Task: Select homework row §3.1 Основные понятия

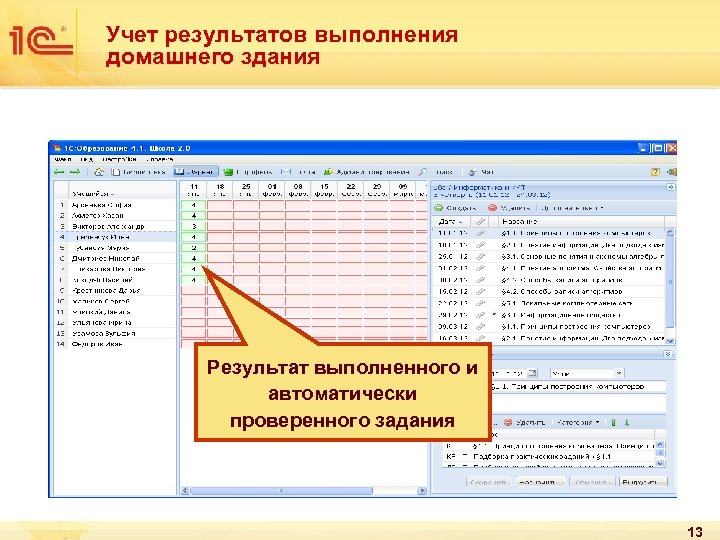Action: tap(549, 256)
